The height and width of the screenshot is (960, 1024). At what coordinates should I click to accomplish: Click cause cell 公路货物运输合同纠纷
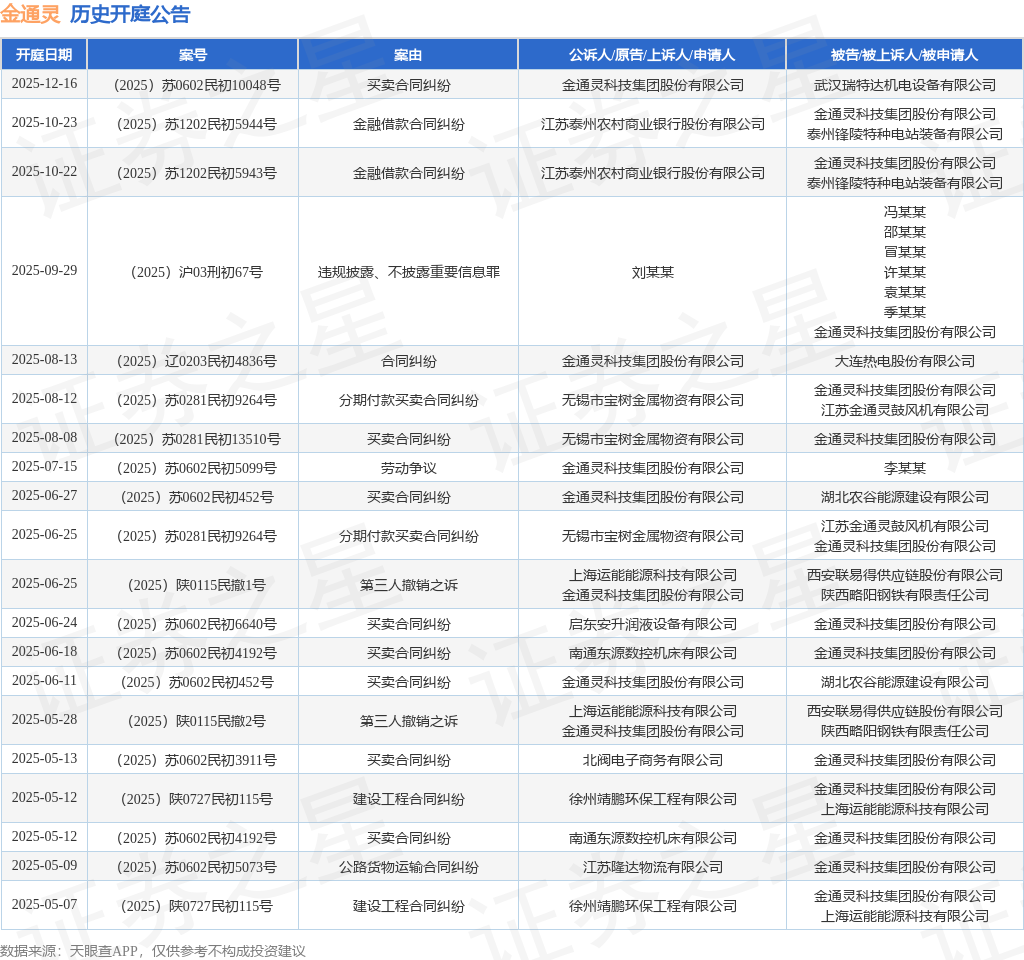pyautogui.click(x=409, y=867)
